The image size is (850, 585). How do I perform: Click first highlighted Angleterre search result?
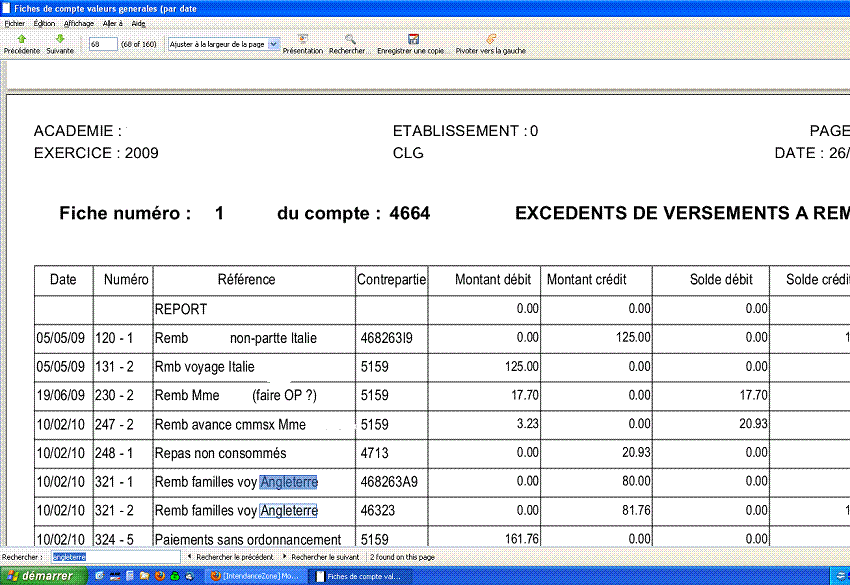point(288,482)
